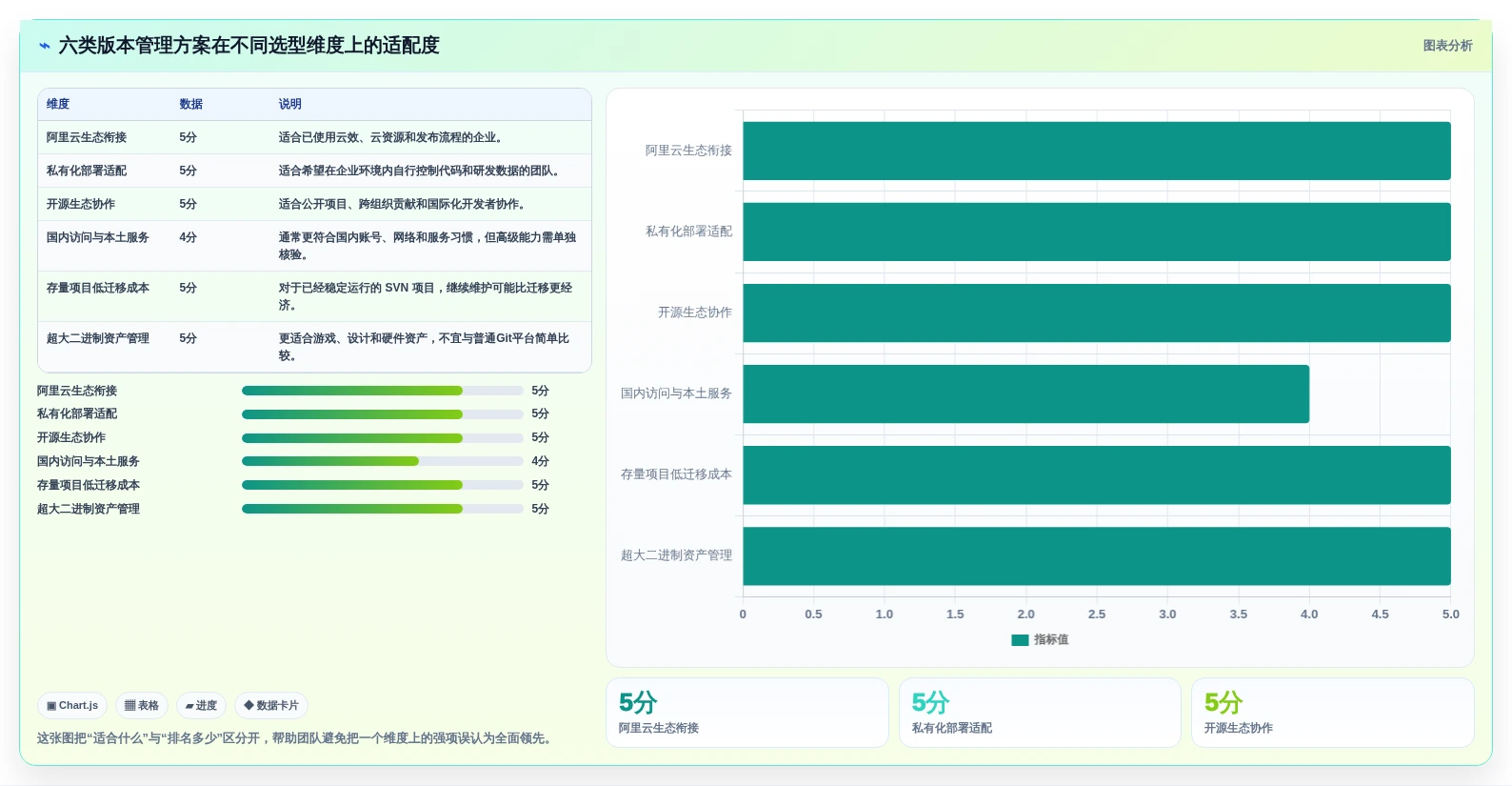The width and height of the screenshot is (1512, 786).
Task: Click the 阿里云生态衔接 progress bar
Action: [x=382, y=391]
